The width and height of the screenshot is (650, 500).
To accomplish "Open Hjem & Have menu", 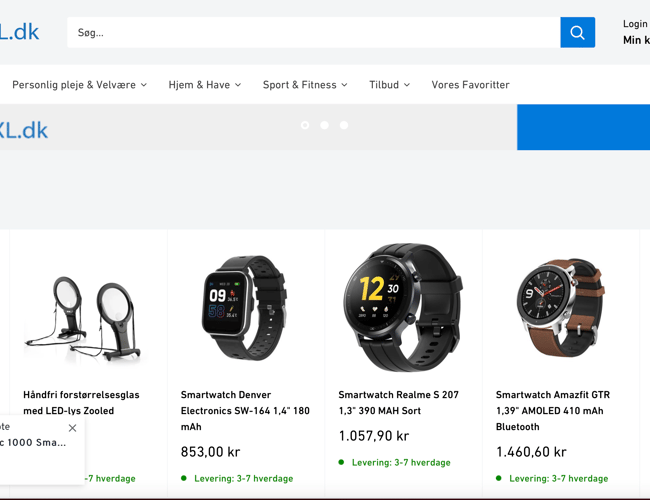I will pos(199,85).
